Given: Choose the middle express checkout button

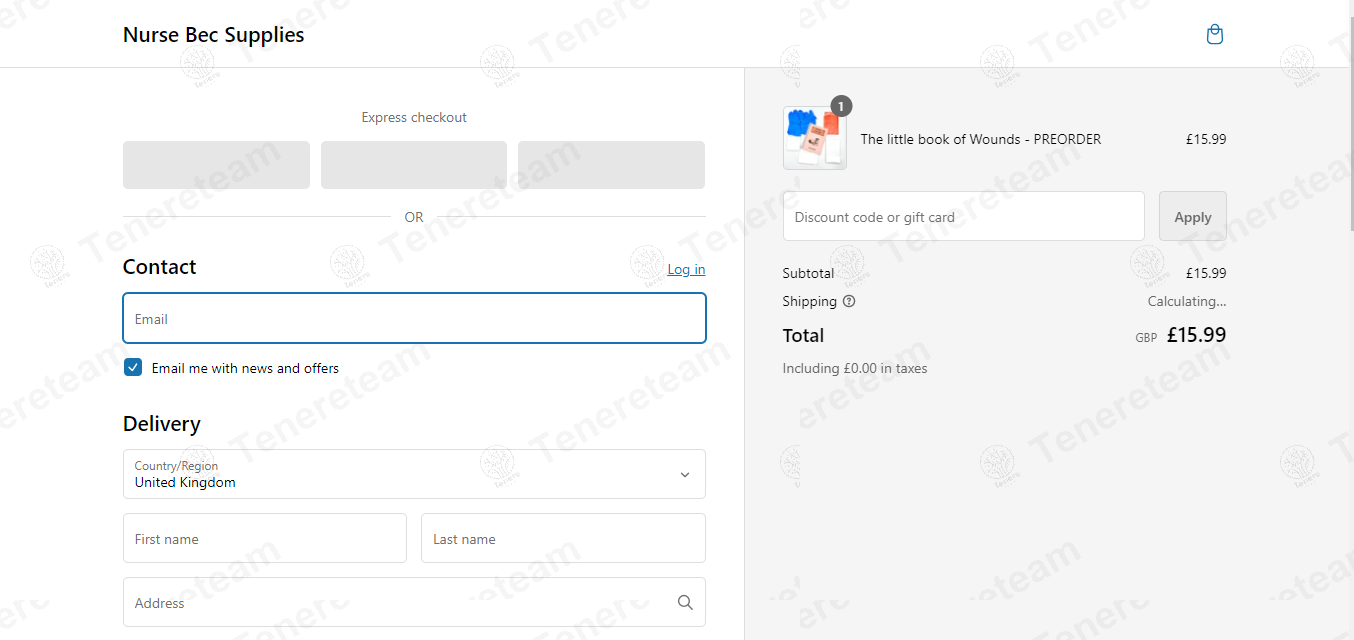Looking at the screenshot, I should pyautogui.click(x=414, y=165).
